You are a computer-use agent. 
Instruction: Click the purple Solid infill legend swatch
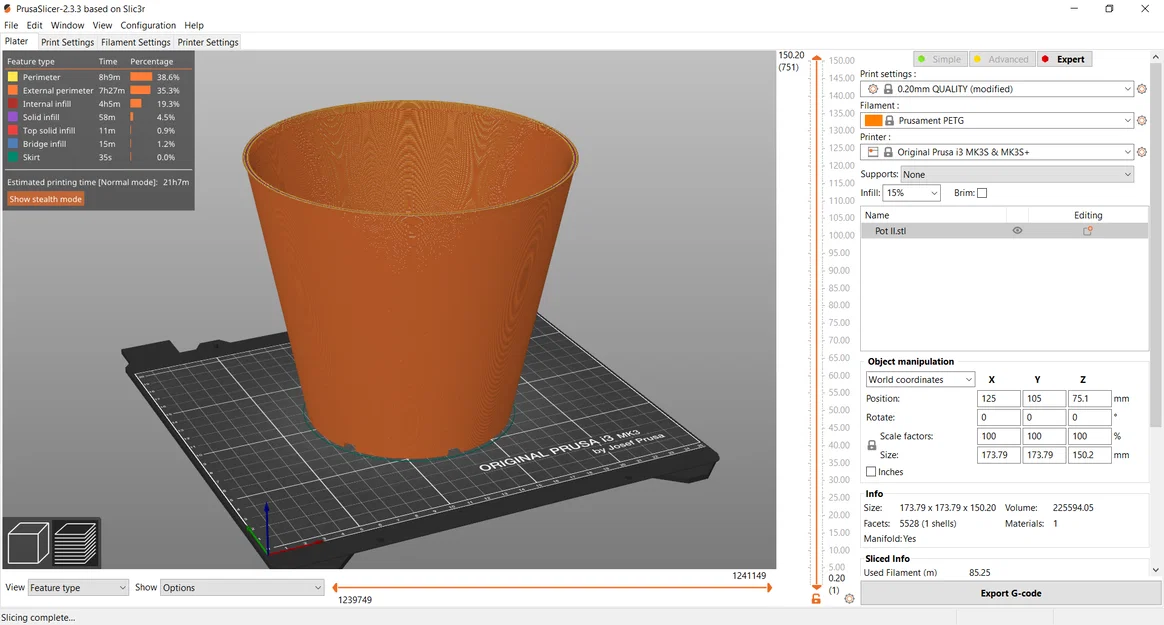click(x=13, y=117)
